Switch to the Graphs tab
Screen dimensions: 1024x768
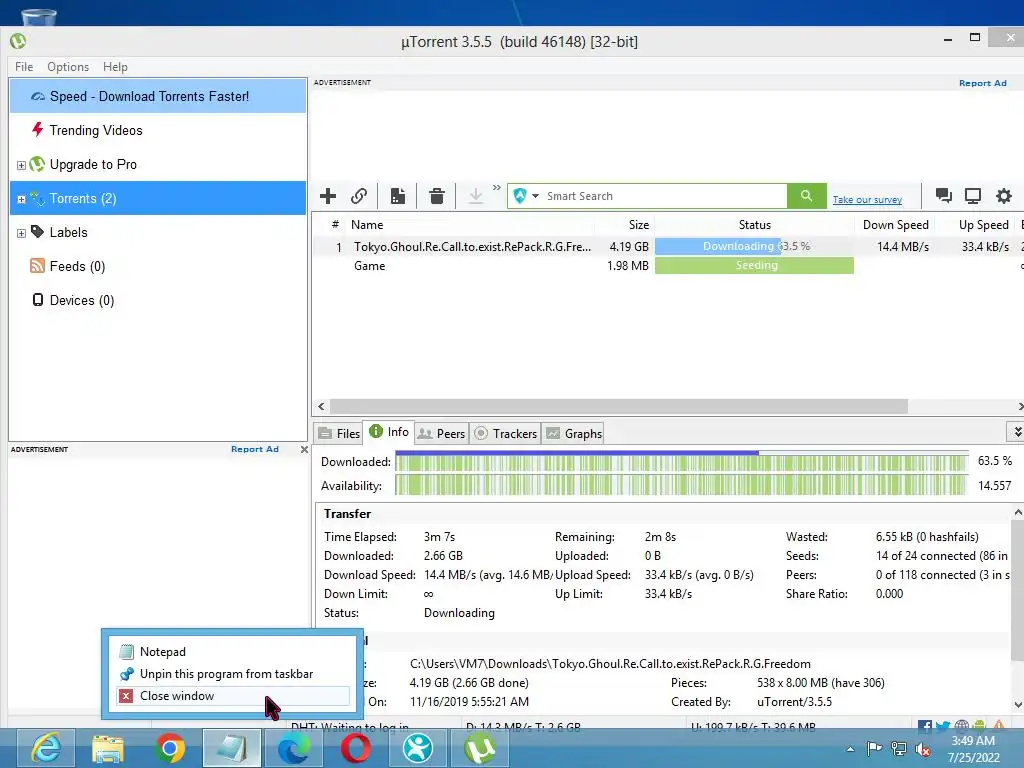tap(574, 434)
